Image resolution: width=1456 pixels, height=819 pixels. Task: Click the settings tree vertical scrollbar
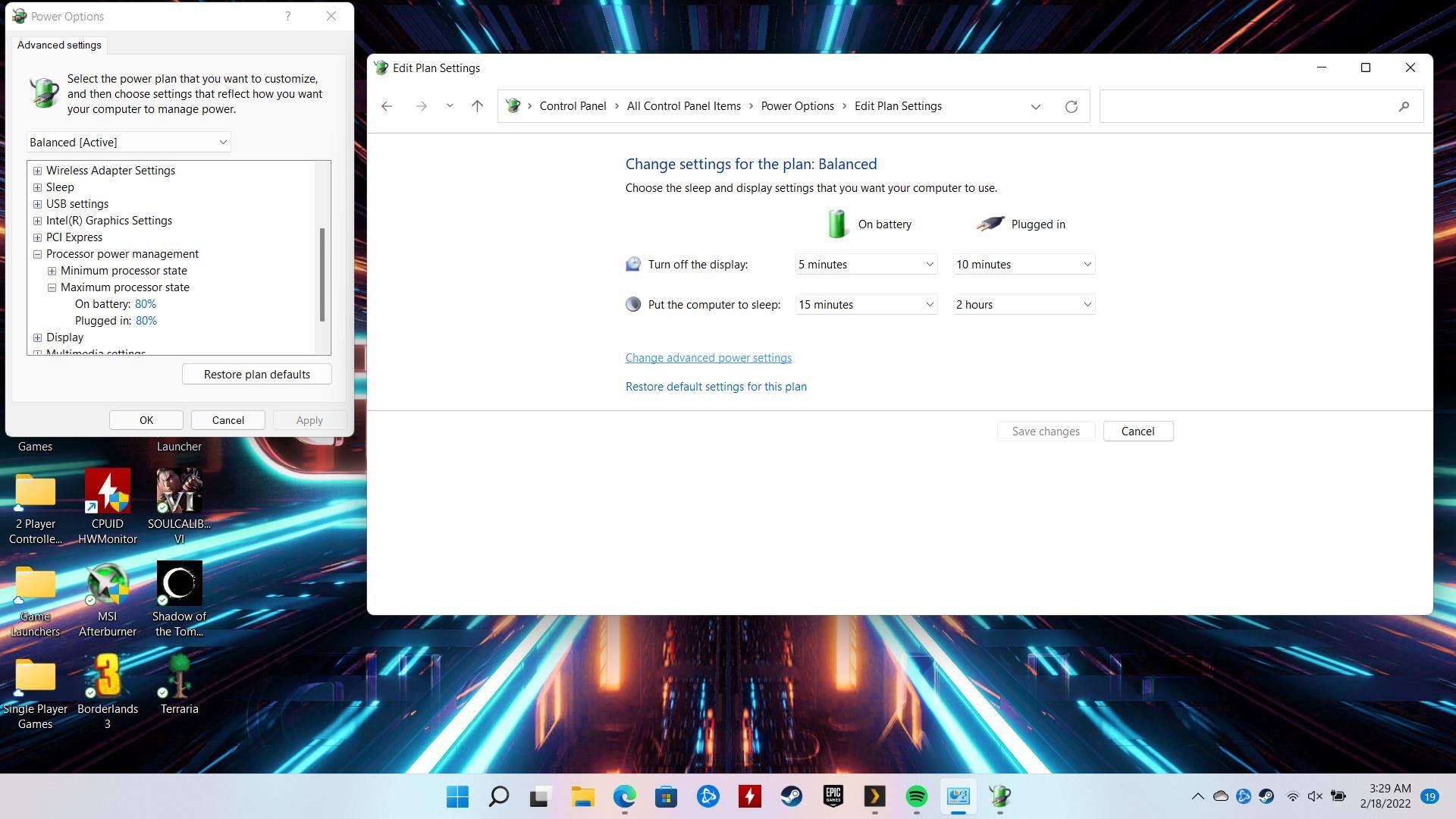(x=322, y=275)
